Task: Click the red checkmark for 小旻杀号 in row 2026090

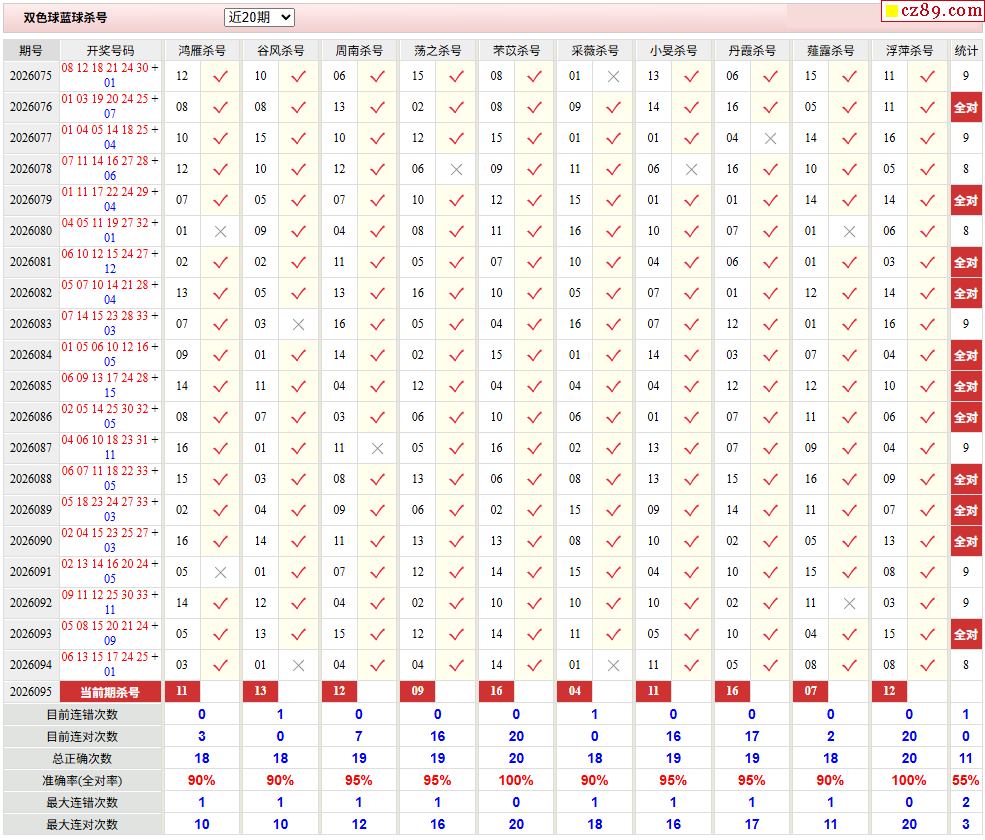Action: click(x=692, y=541)
